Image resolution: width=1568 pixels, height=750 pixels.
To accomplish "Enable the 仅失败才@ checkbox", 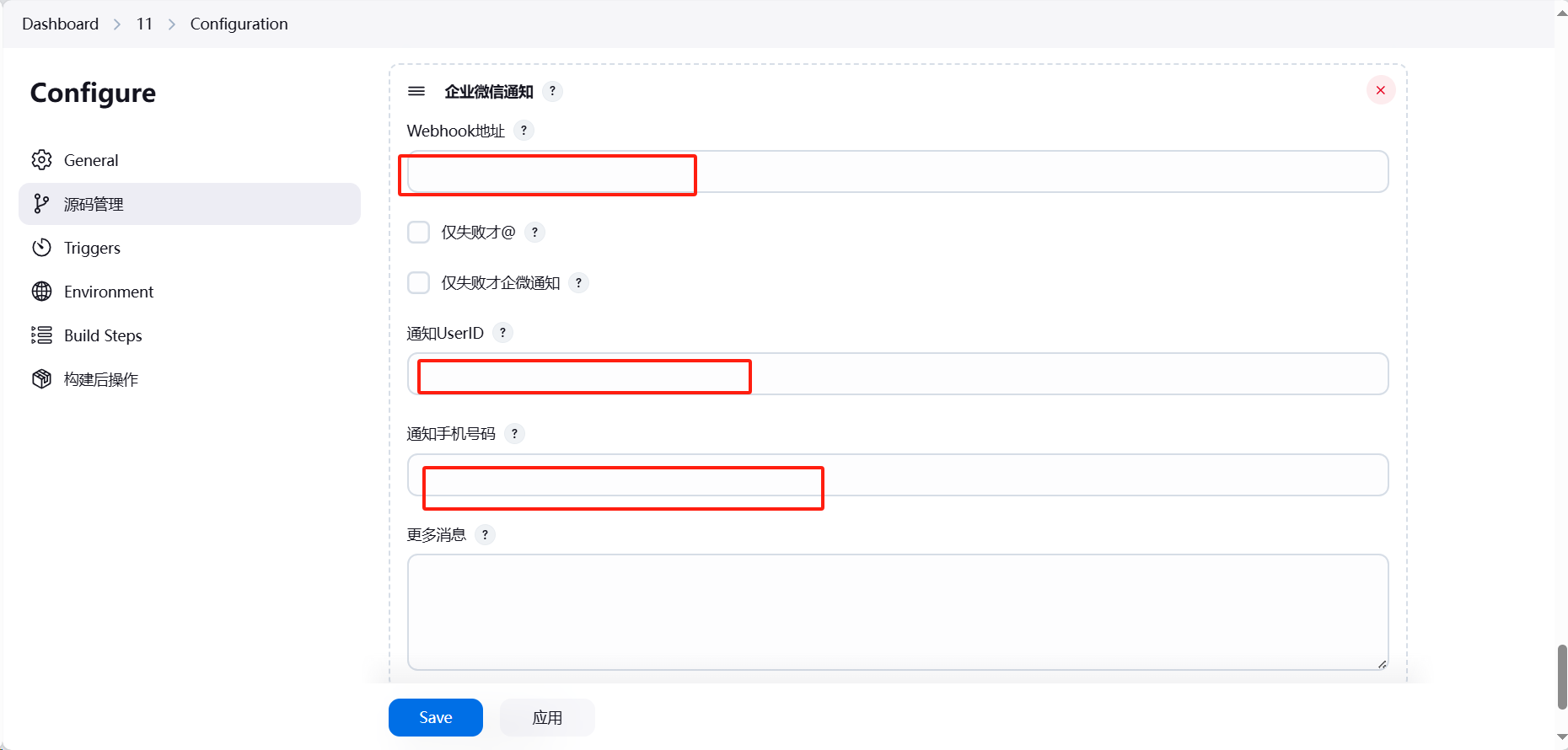I will coord(419,232).
